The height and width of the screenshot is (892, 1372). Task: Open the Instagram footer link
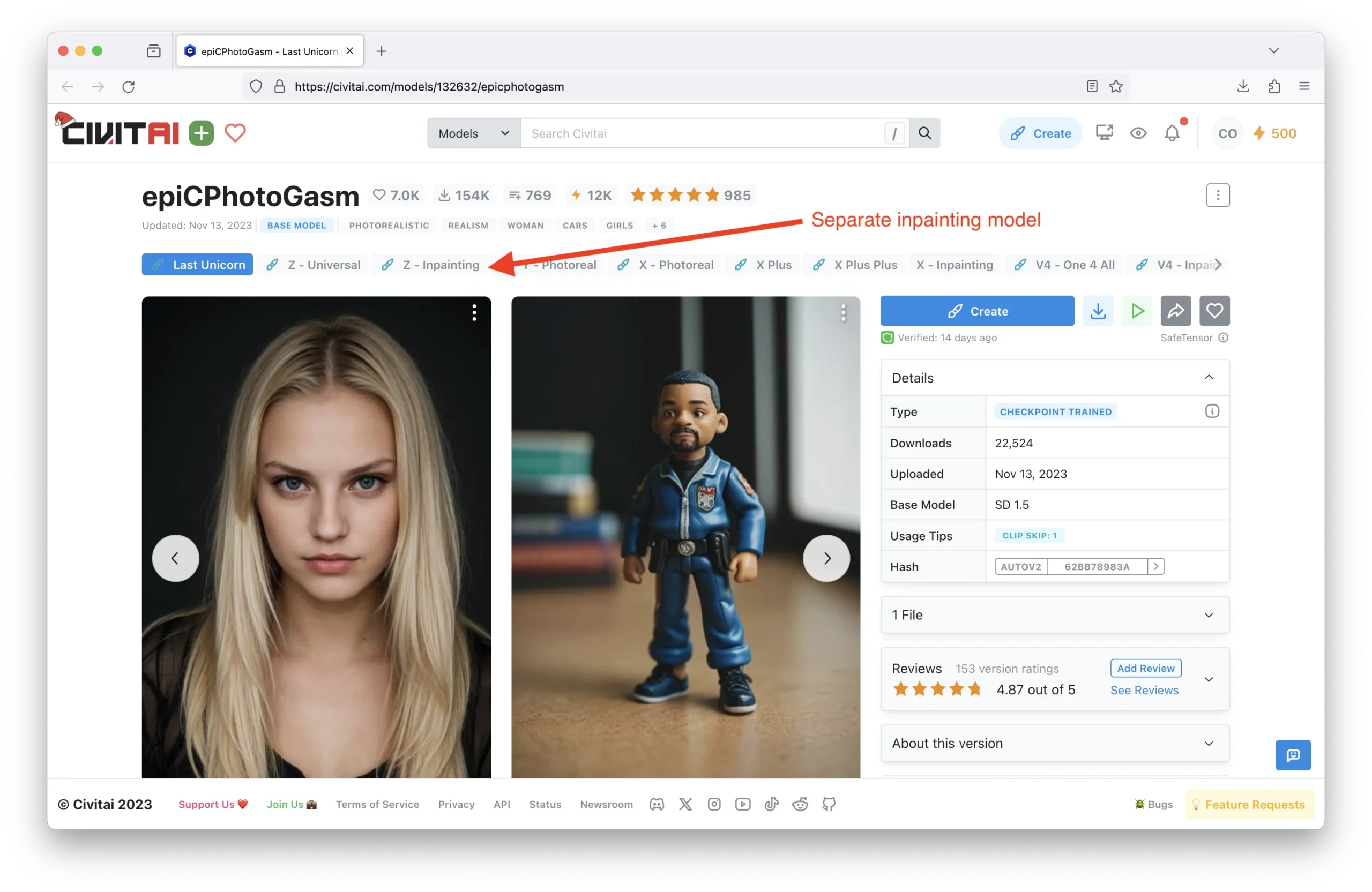pos(714,805)
